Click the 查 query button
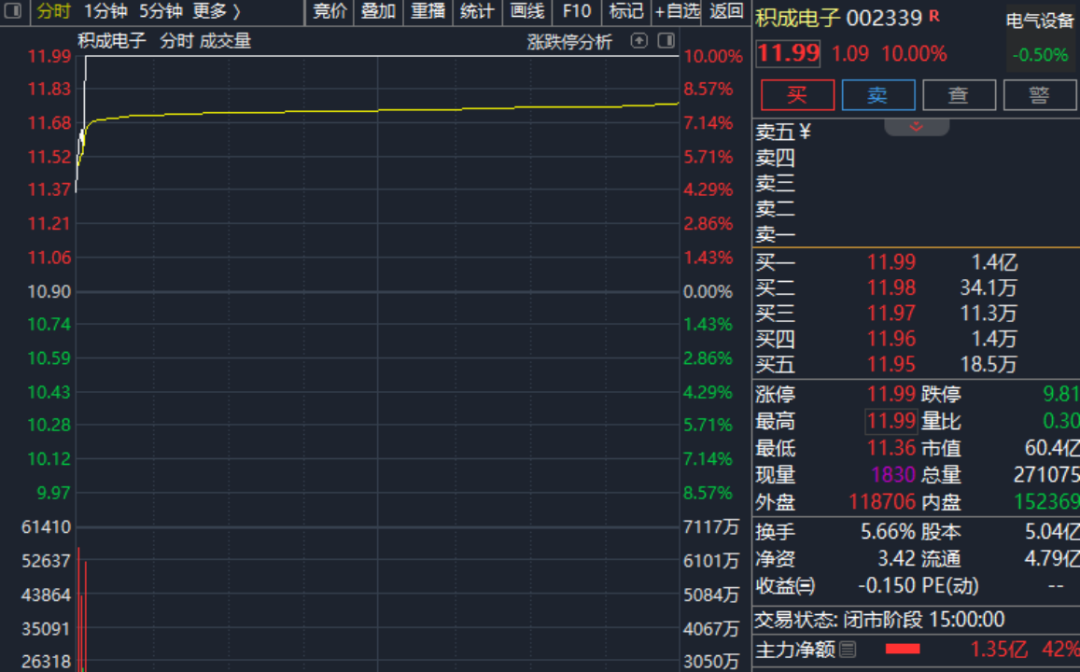1080x672 pixels. click(958, 95)
